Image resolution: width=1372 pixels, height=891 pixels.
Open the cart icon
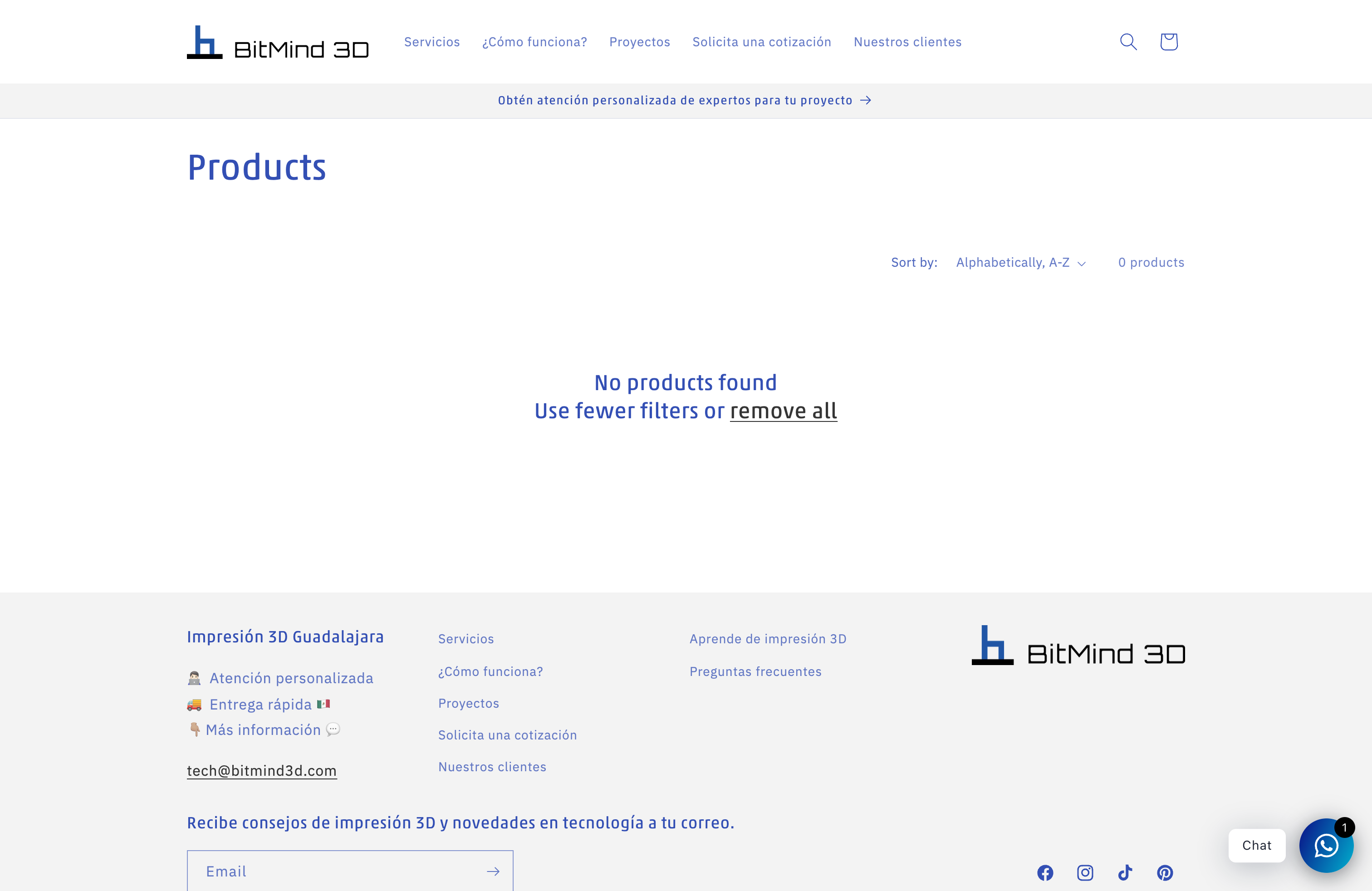click(1168, 41)
